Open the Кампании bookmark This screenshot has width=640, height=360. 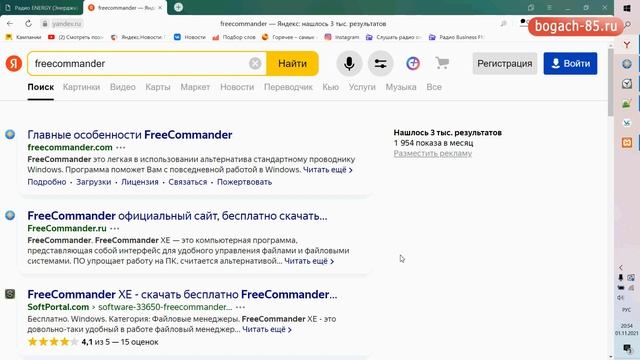(x=23, y=37)
